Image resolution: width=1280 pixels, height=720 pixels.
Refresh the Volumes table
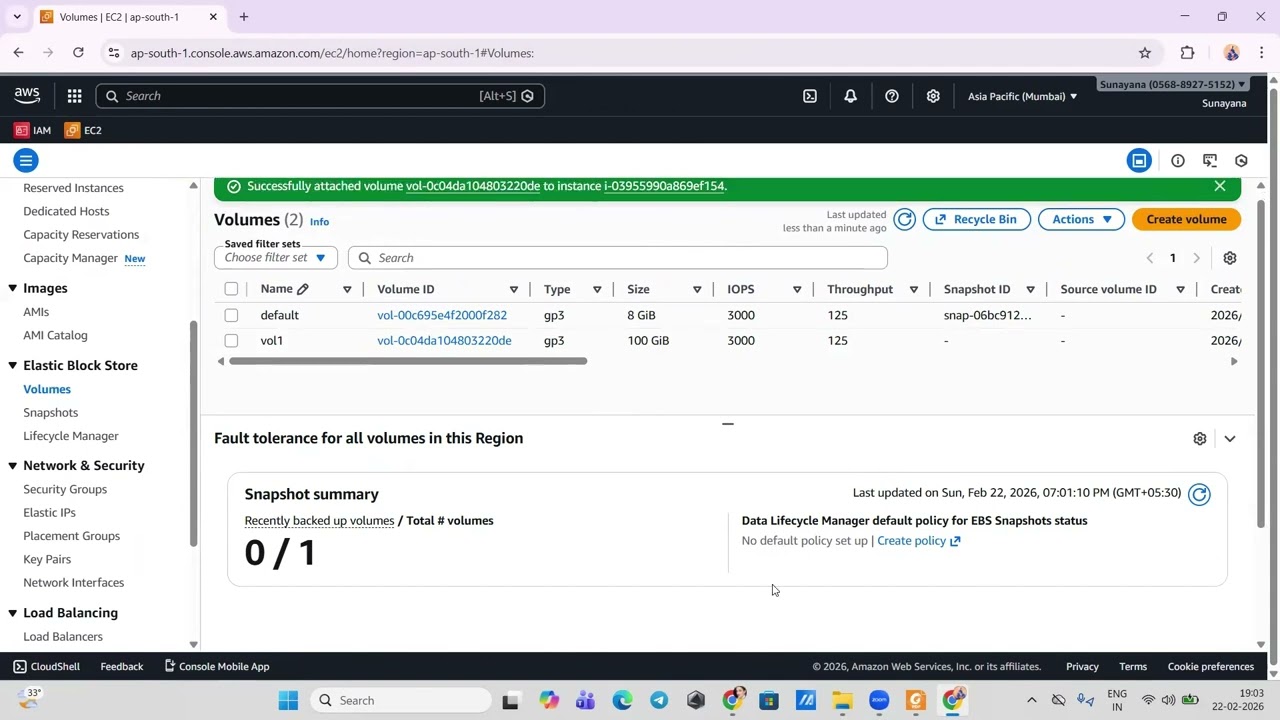(x=904, y=219)
